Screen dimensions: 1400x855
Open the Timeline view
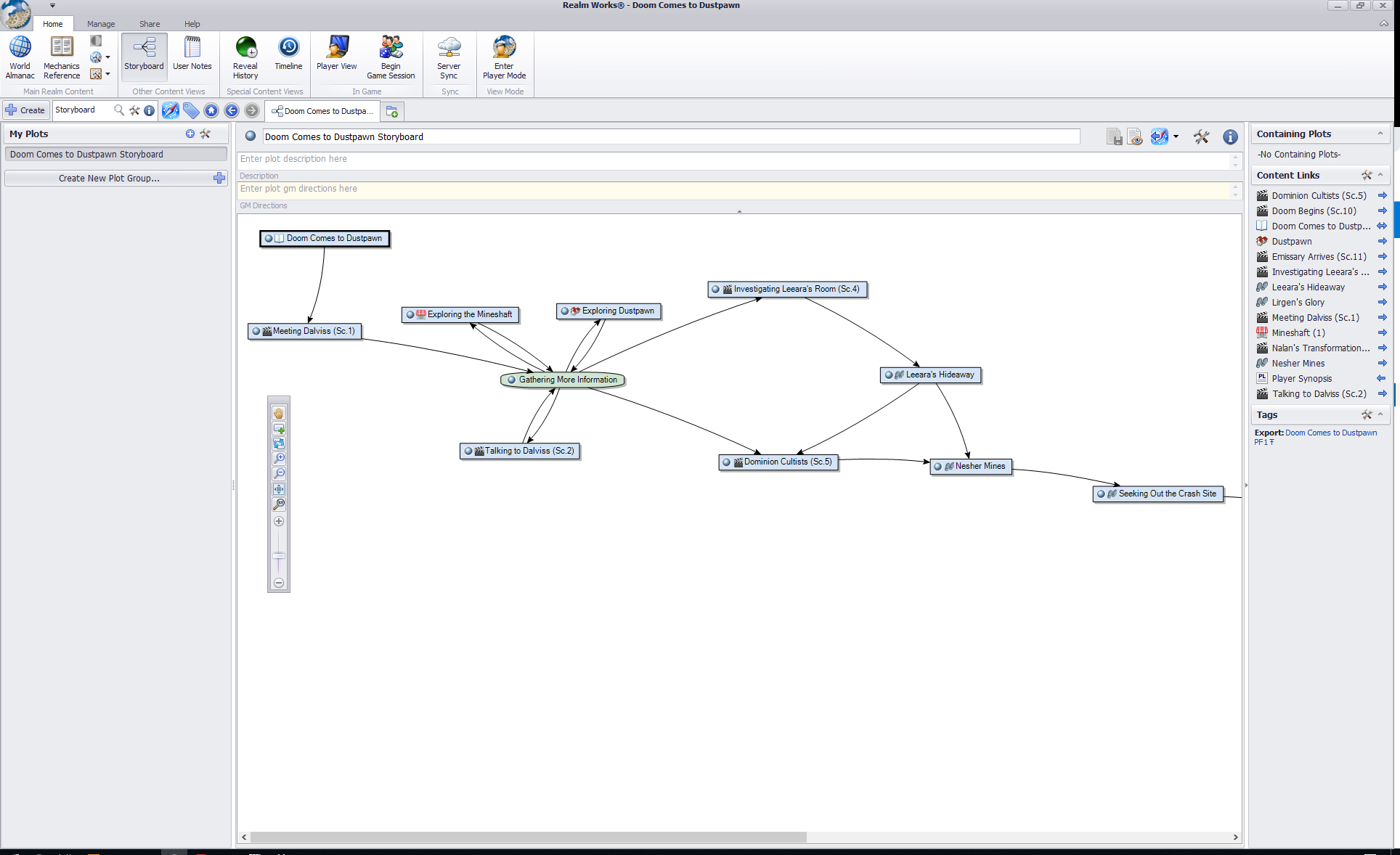[x=288, y=54]
